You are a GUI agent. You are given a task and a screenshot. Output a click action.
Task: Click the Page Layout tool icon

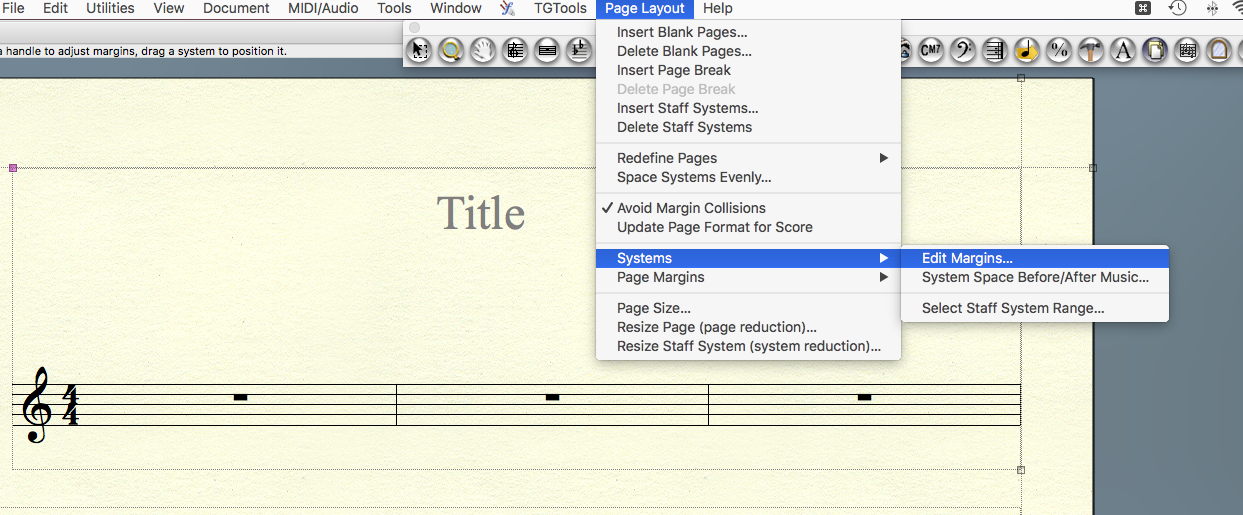tap(1155, 50)
